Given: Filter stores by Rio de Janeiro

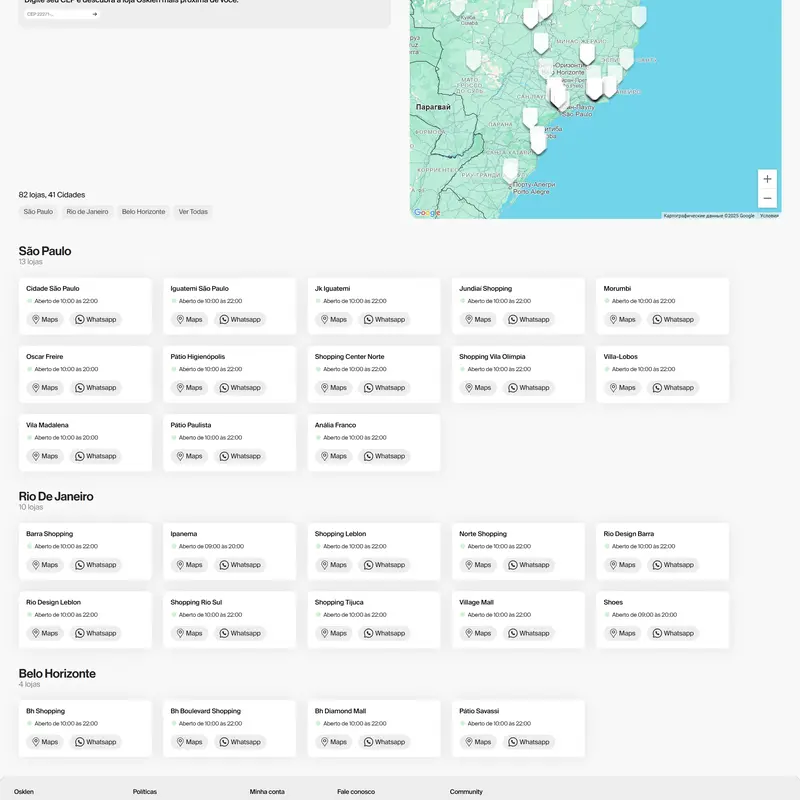Looking at the screenshot, I should [x=87, y=212].
